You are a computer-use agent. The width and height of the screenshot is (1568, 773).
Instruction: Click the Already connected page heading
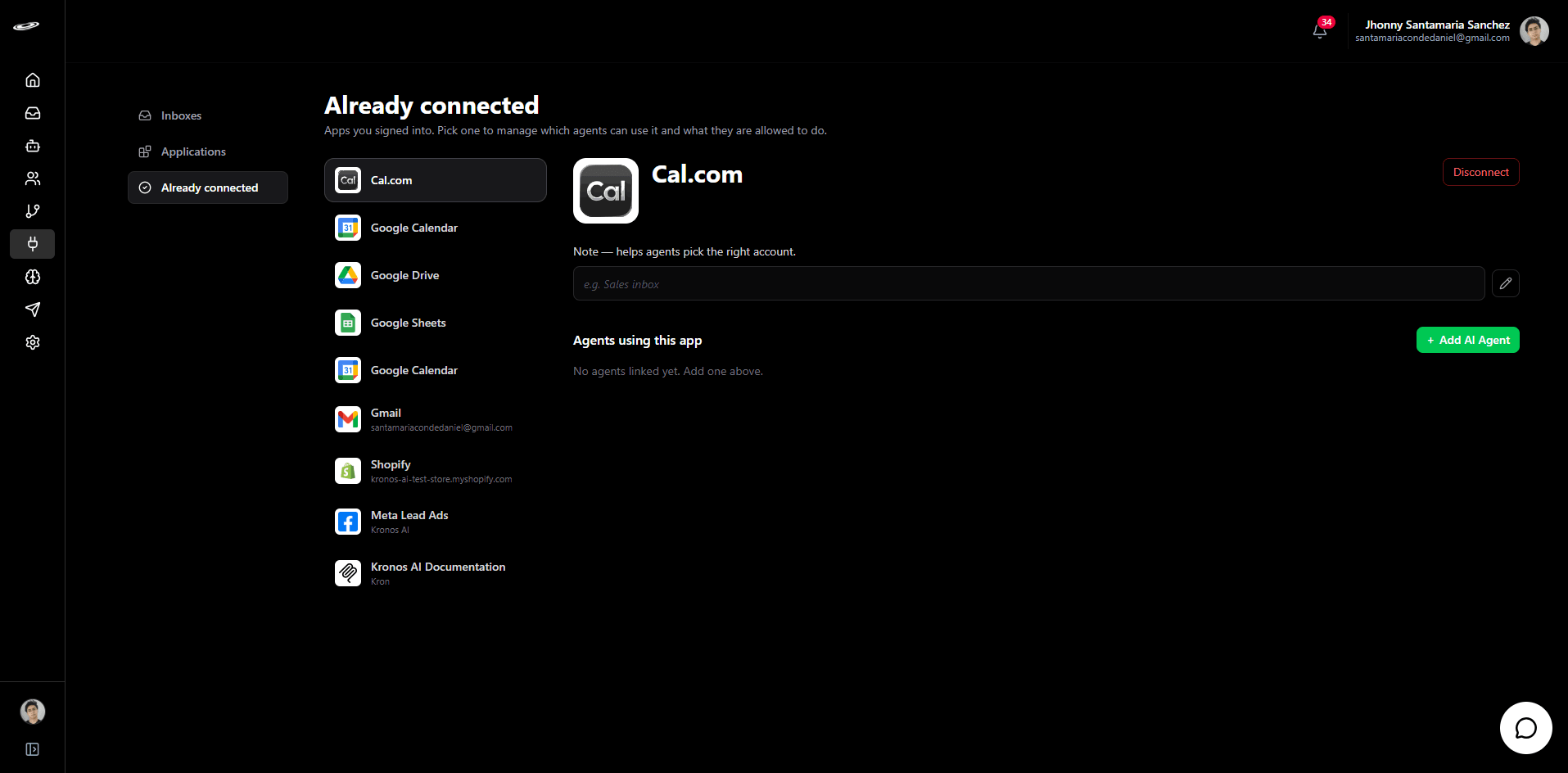(x=432, y=105)
